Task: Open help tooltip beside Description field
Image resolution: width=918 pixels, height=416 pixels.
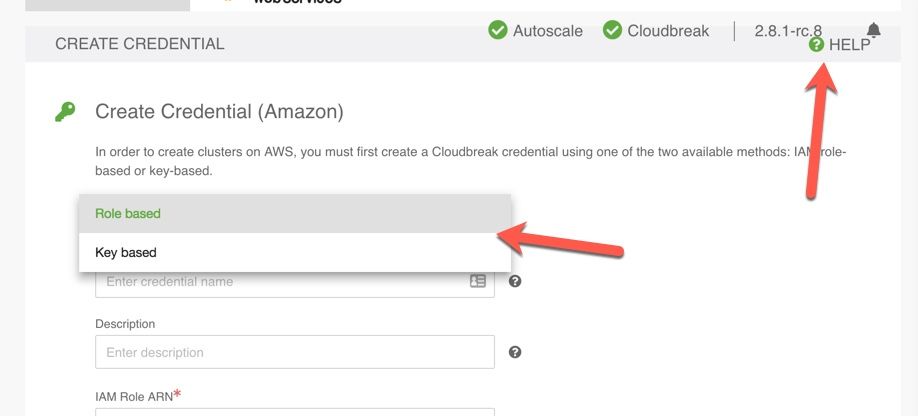Action: coord(515,352)
